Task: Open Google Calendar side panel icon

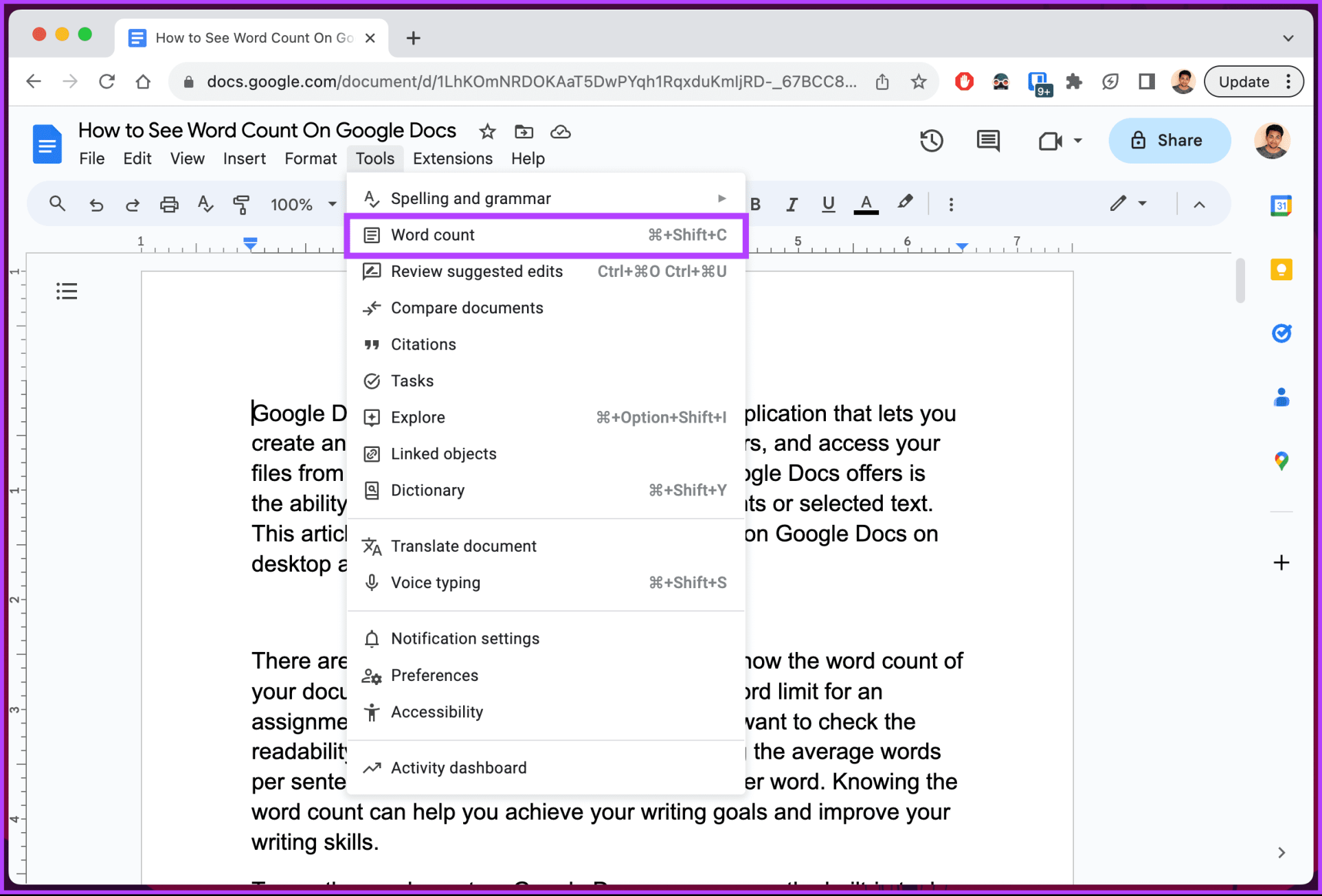Action: tap(1281, 205)
